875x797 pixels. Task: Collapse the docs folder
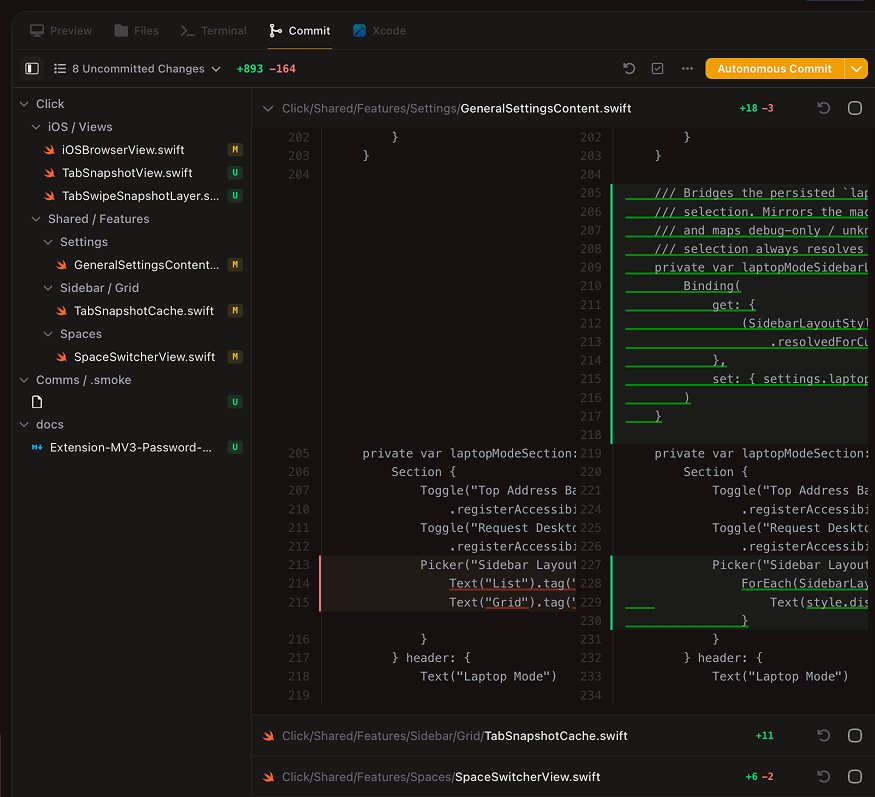[x=24, y=424]
